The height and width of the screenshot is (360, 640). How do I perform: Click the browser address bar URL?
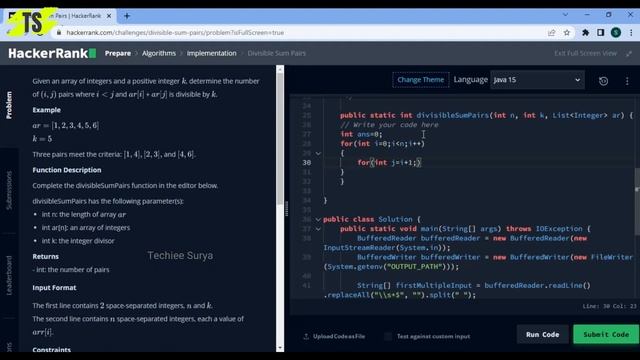175,33
